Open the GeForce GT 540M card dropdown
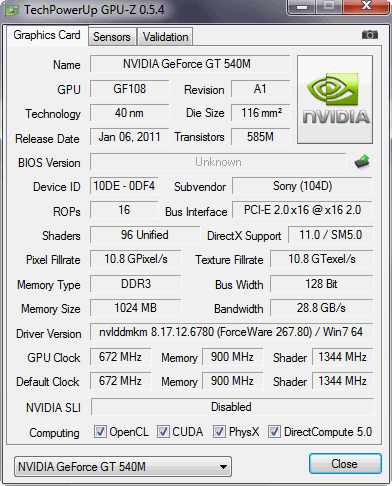Viewport: 392px width, 486px height. point(123,467)
